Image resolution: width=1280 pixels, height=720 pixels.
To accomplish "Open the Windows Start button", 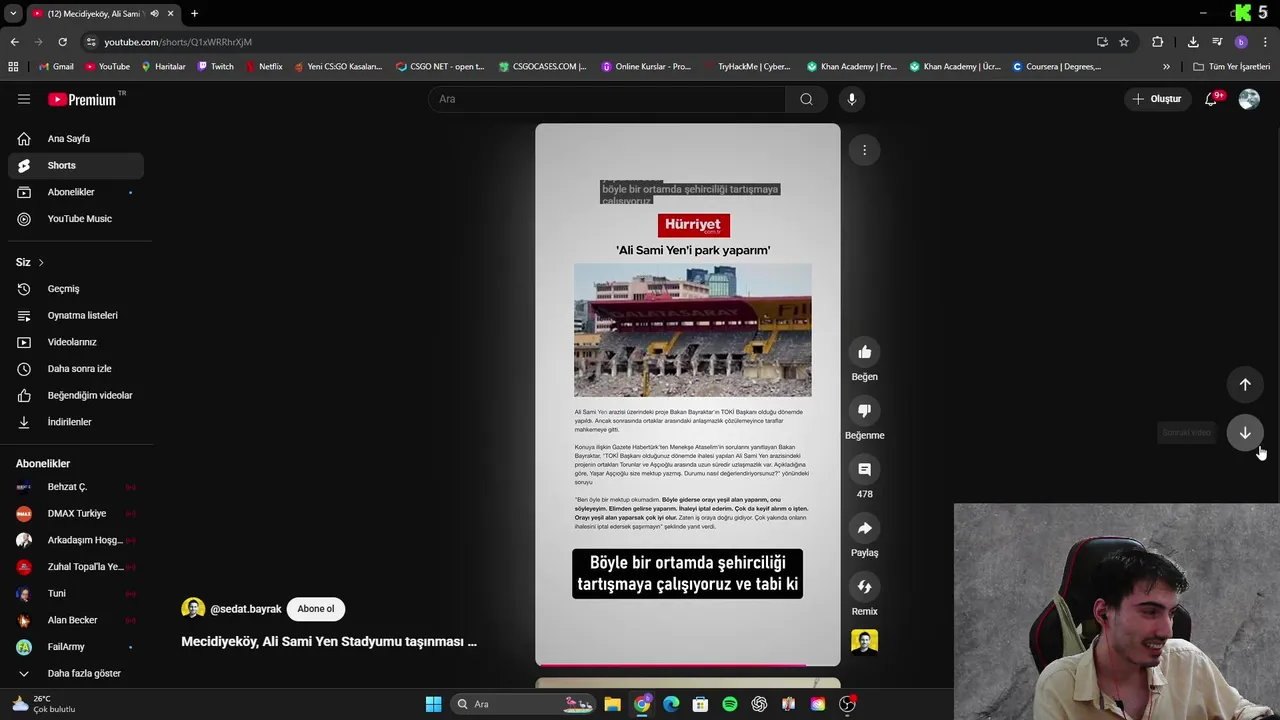I will tap(433, 704).
